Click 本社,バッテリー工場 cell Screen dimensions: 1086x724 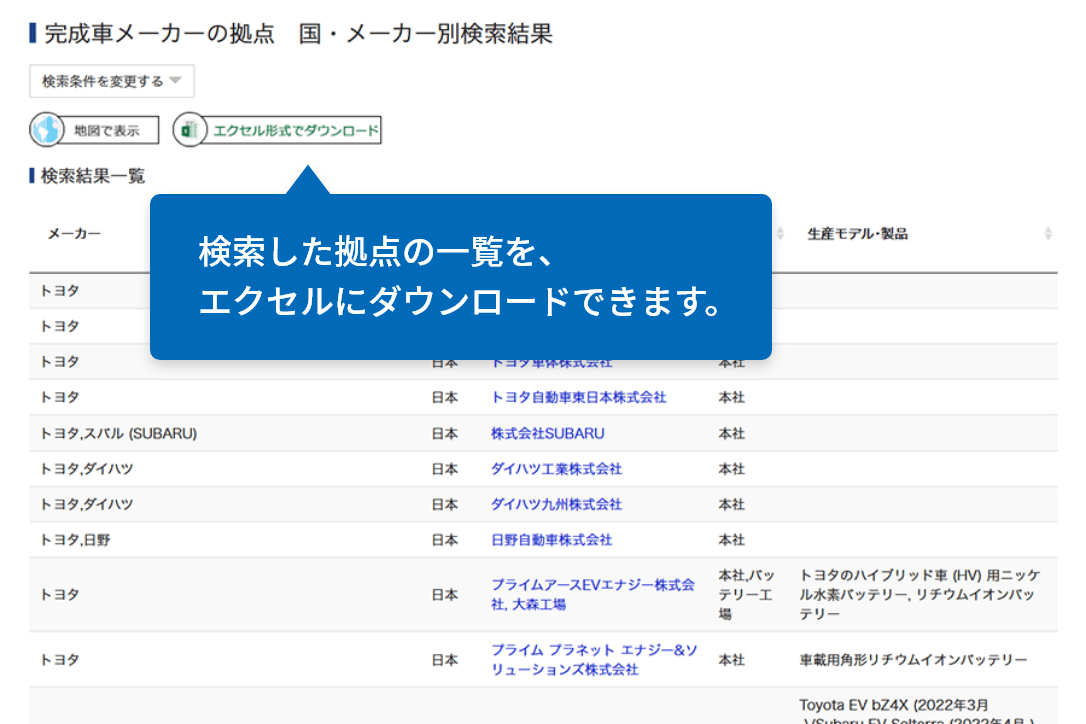(747, 594)
